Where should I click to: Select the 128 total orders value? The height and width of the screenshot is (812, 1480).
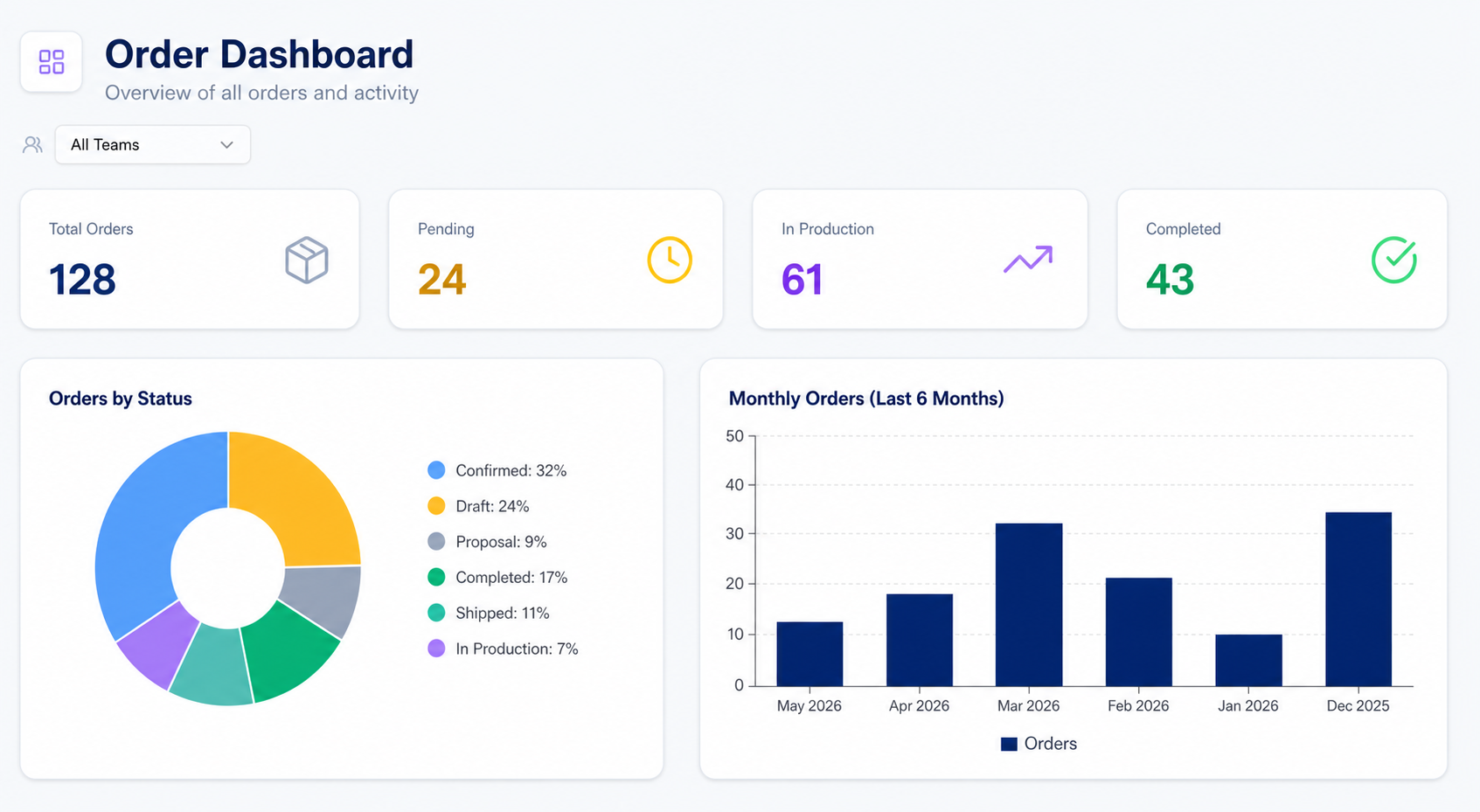tap(82, 280)
